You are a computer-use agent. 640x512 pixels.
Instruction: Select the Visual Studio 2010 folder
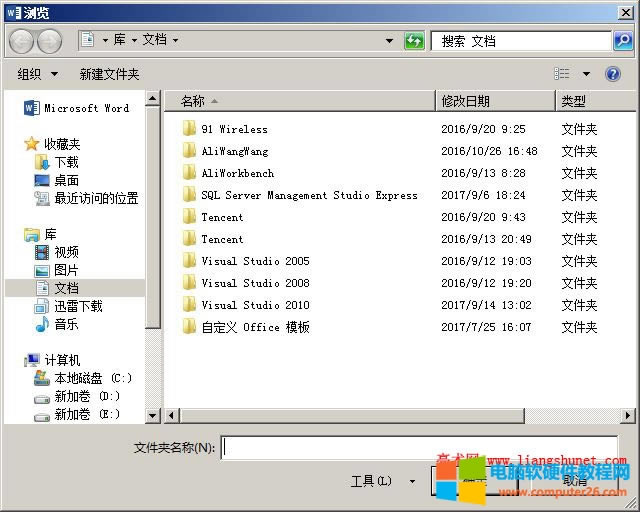[255, 305]
